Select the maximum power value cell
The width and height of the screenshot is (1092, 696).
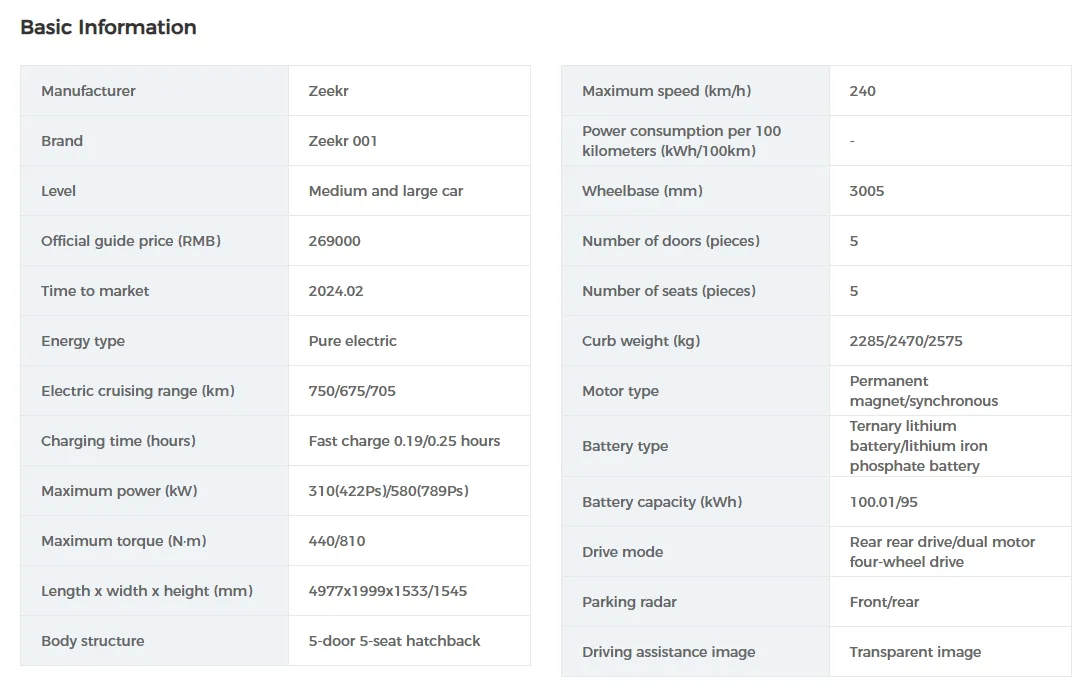(x=389, y=491)
